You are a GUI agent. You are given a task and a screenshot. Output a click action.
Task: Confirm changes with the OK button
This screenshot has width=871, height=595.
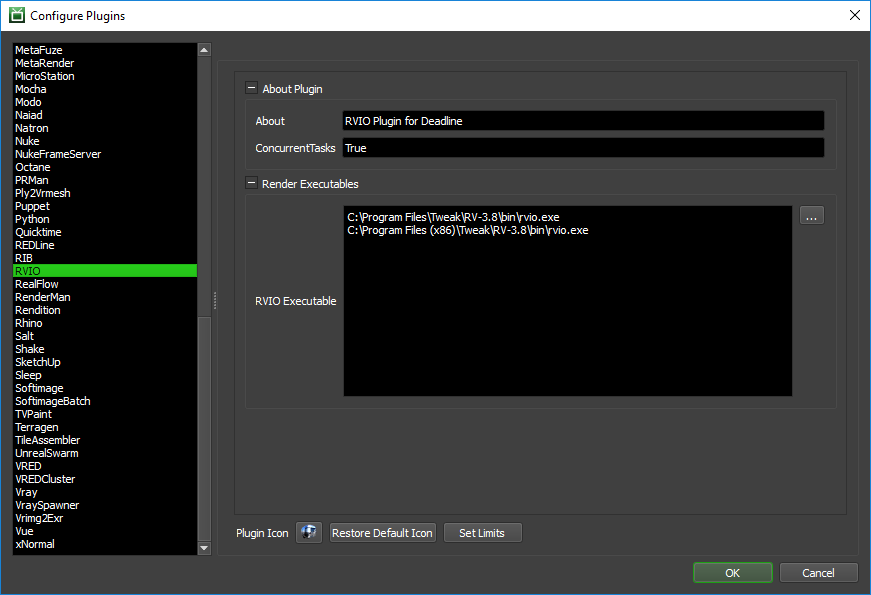tap(732, 573)
